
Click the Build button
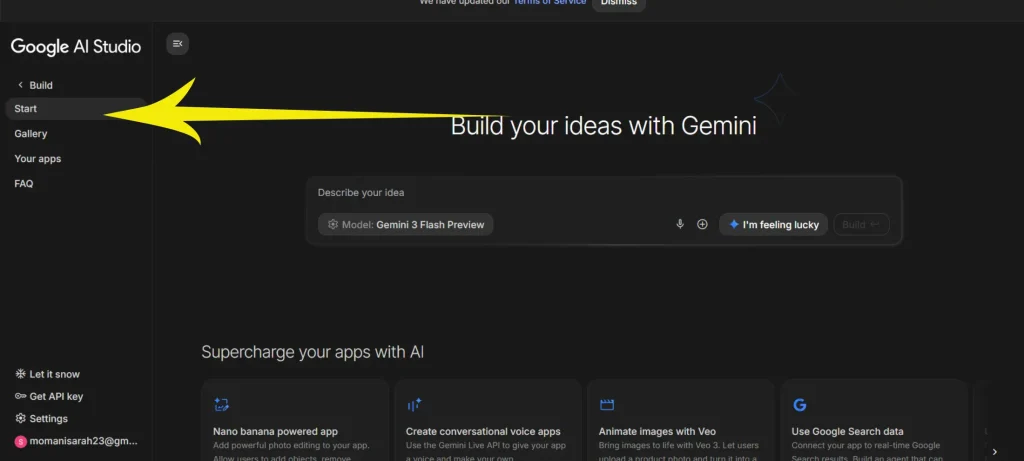point(861,225)
